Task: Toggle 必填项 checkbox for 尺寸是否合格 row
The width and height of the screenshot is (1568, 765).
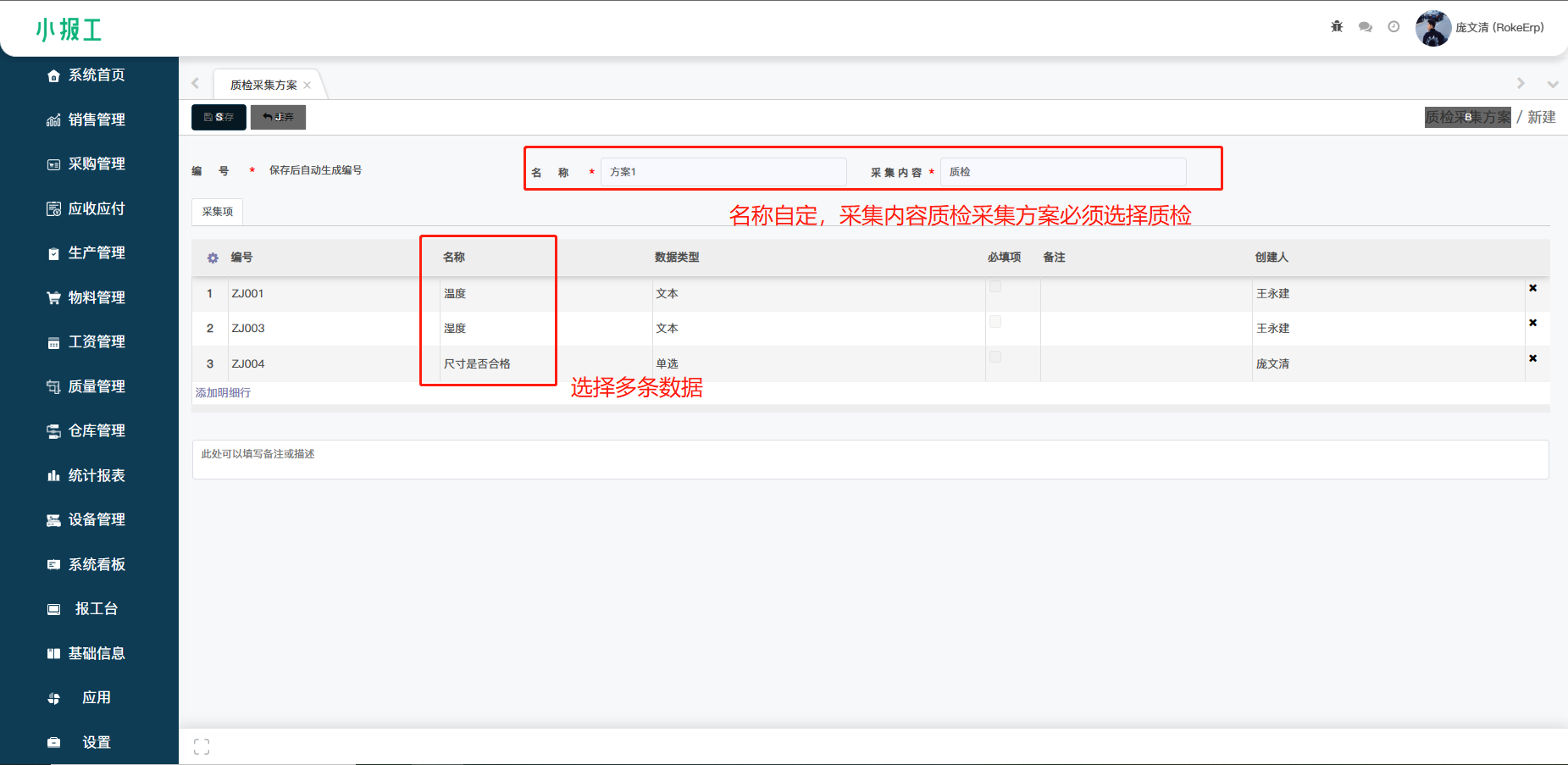Action: pyautogui.click(x=995, y=357)
